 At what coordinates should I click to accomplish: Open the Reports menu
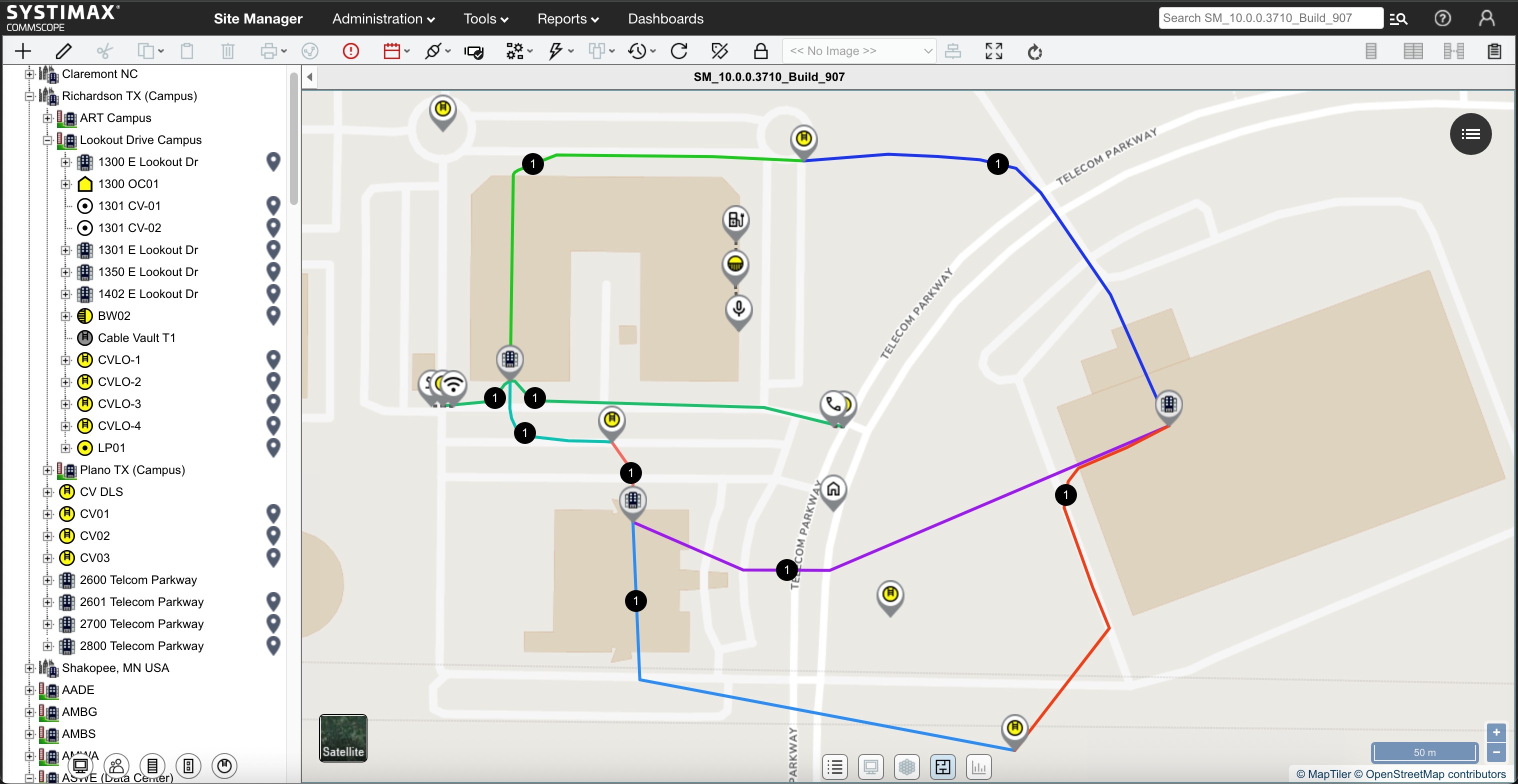(567, 19)
